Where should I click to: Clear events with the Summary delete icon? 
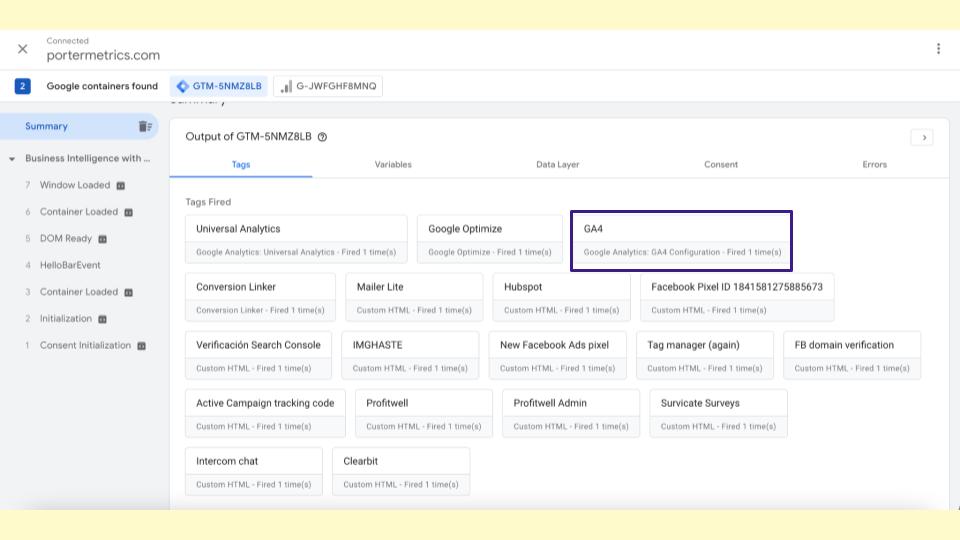coord(145,126)
